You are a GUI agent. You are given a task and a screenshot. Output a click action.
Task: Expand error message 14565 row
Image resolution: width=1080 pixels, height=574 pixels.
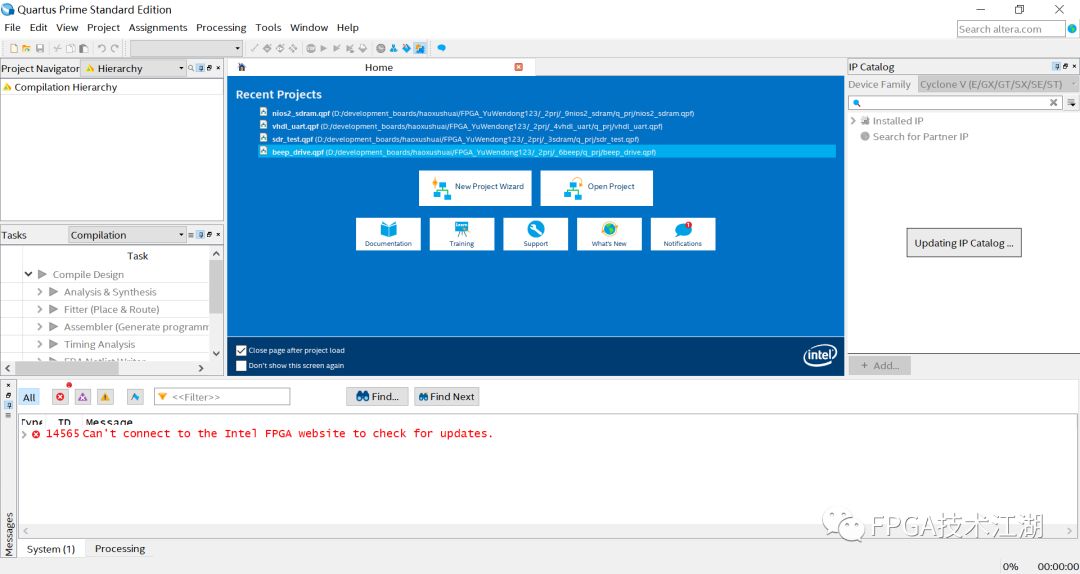[24, 434]
